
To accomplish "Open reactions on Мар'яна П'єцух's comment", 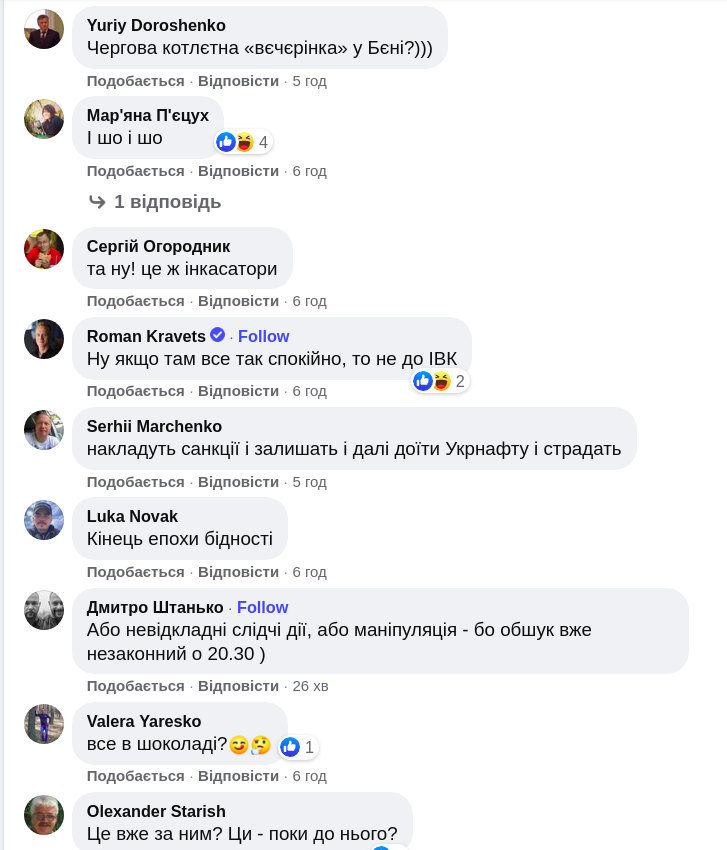I will point(243,142).
